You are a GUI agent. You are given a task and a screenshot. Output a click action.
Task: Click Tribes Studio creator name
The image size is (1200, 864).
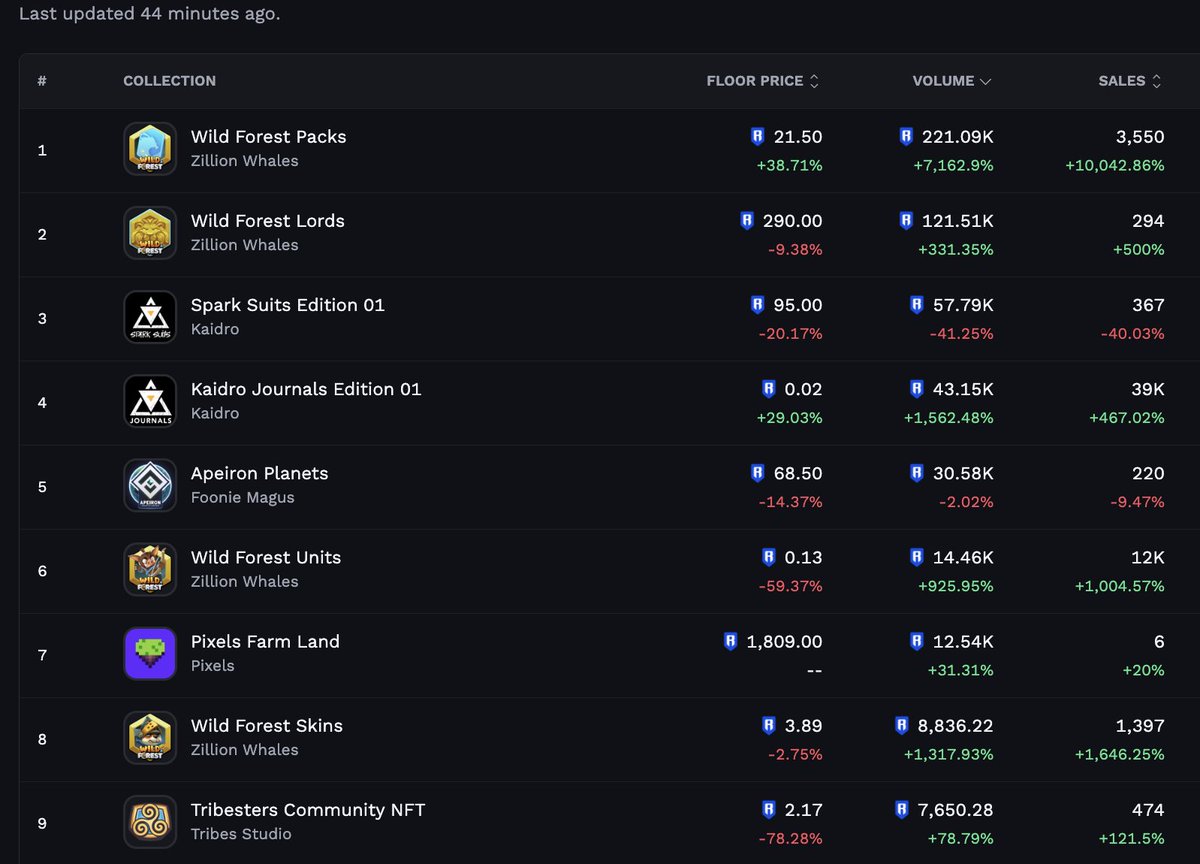[x=241, y=834]
